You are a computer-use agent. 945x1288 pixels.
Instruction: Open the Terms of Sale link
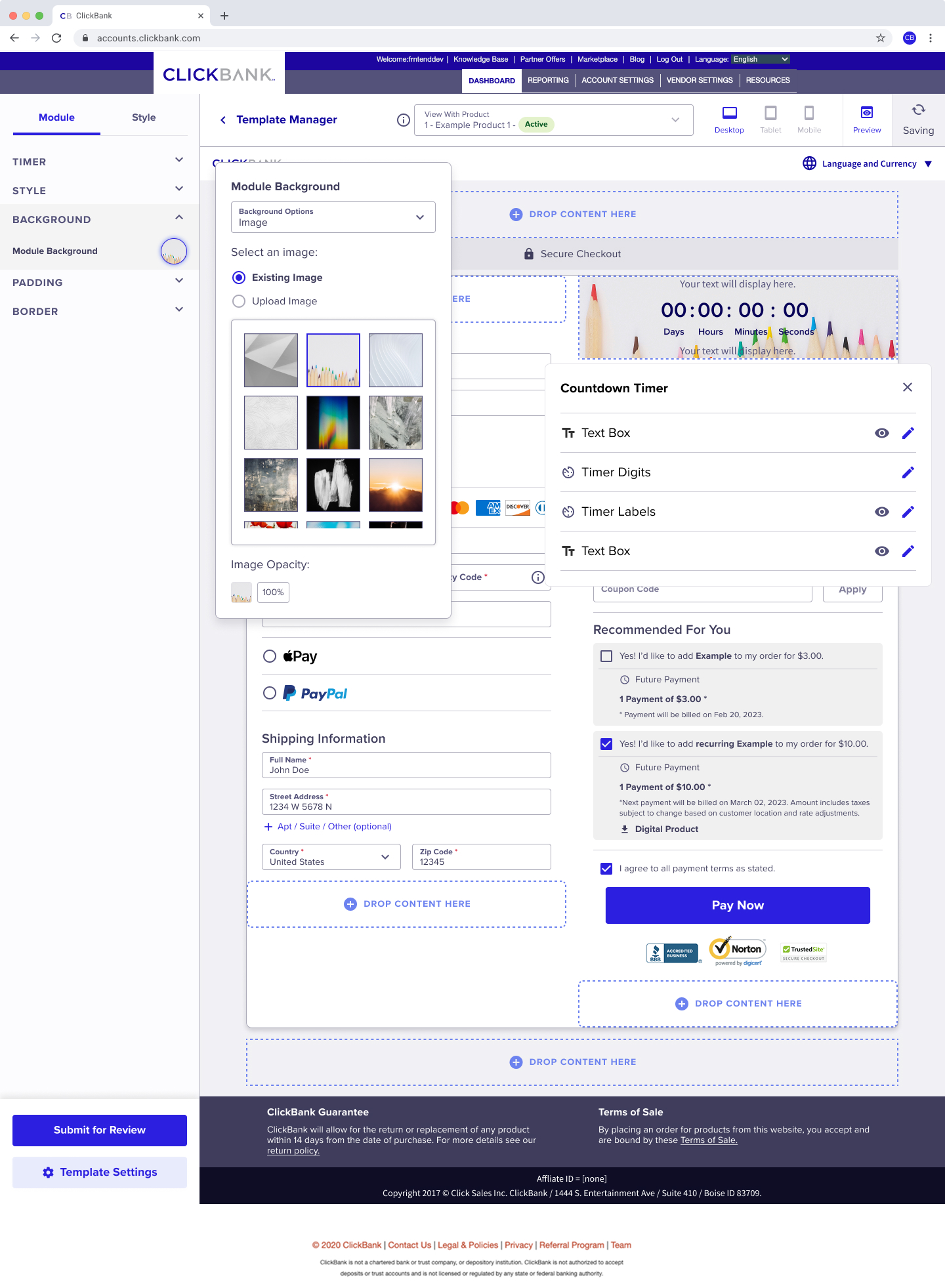[x=709, y=1140]
